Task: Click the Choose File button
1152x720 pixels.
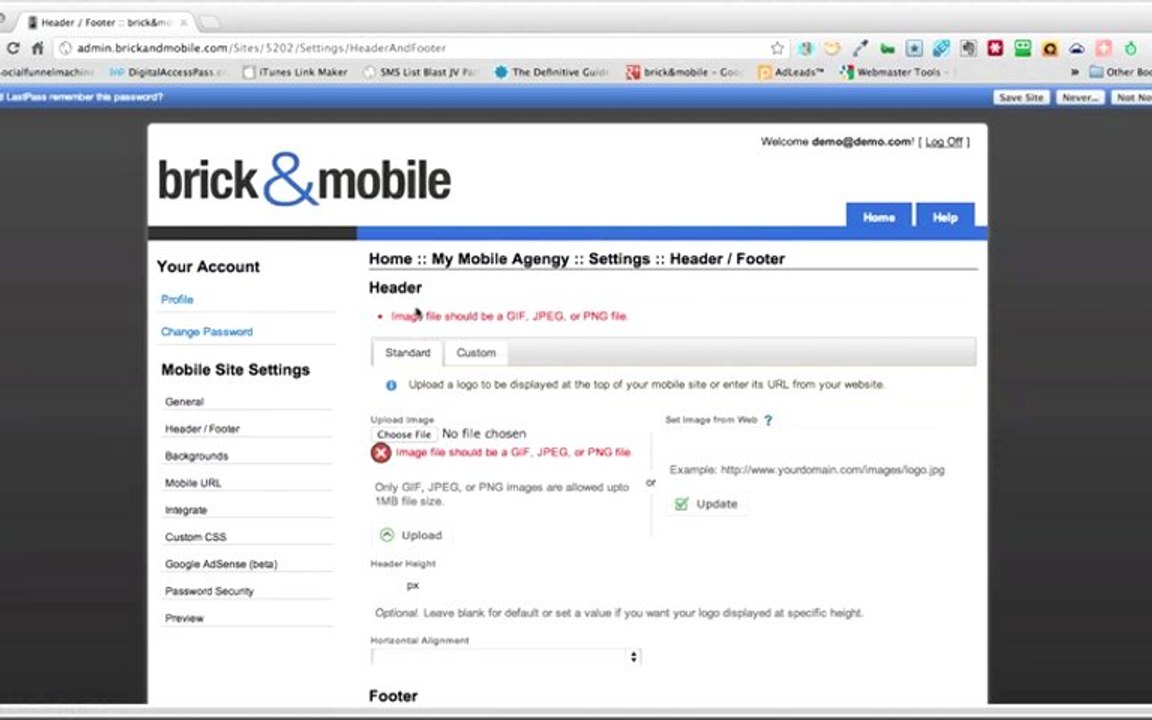Action: (404, 434)
